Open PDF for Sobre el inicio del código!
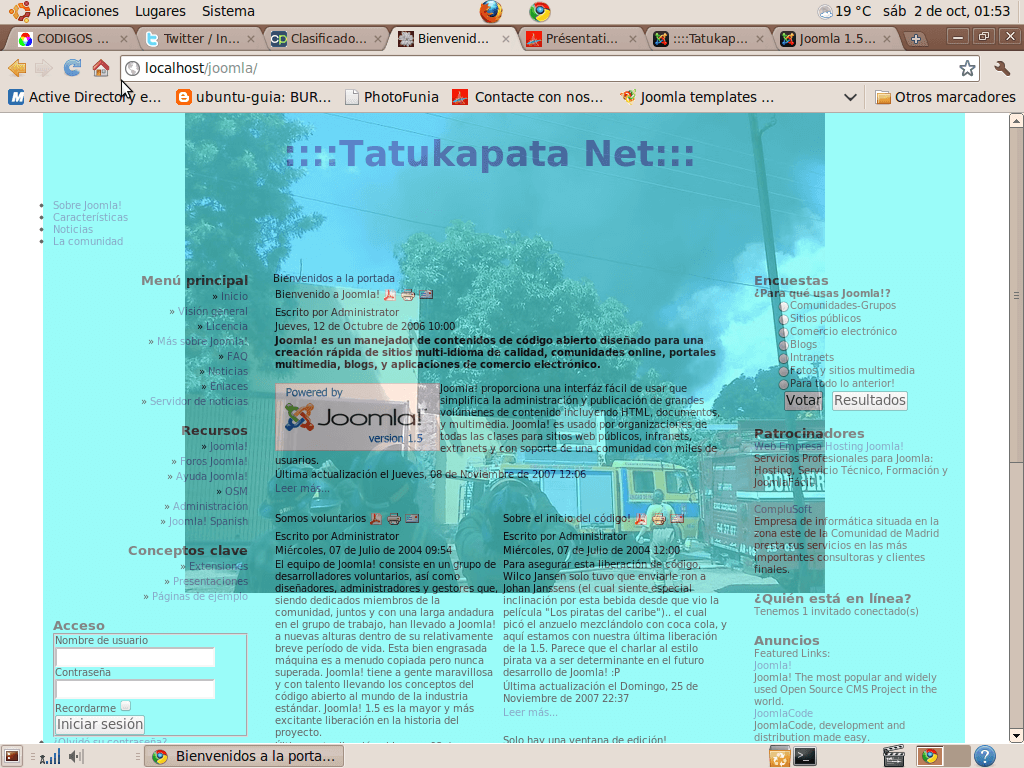 coord(641,519)
